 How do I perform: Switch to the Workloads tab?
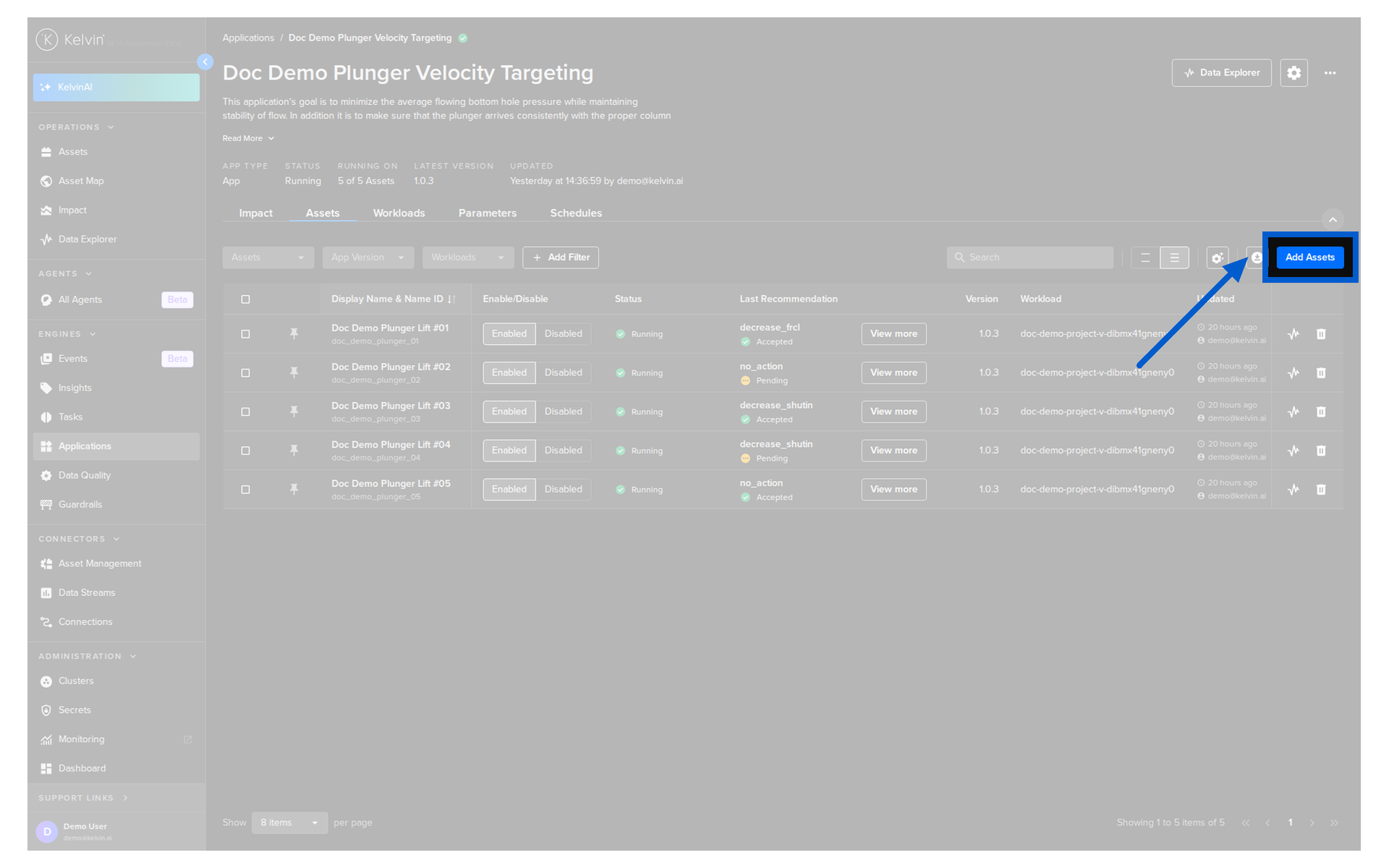(x=399, y=213)
